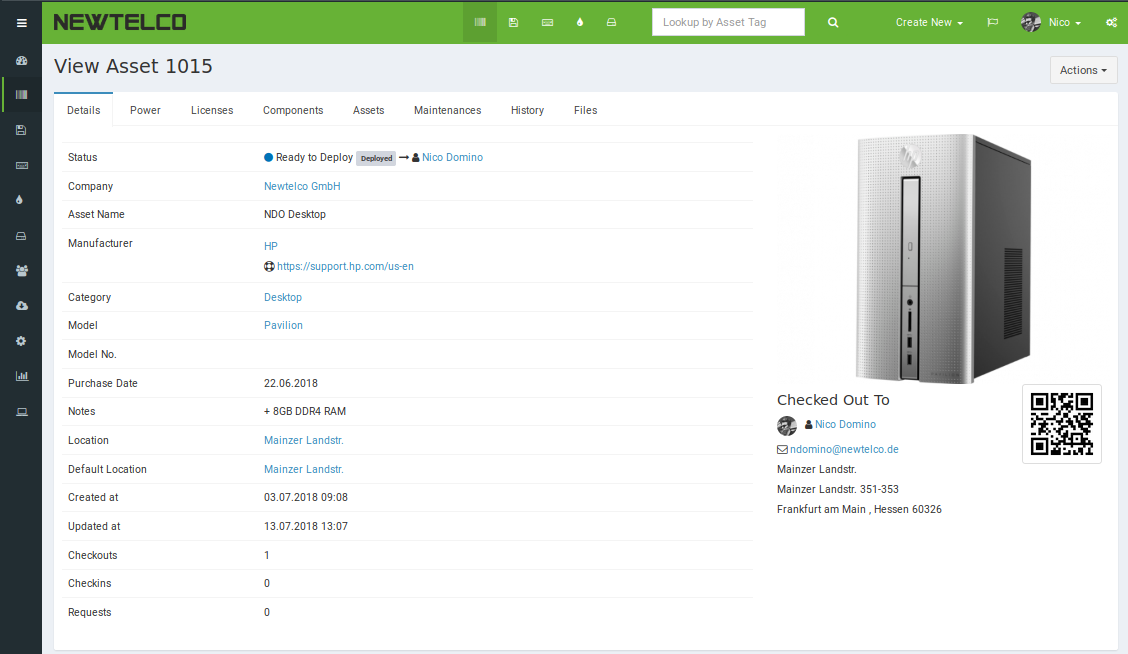Open the Dashboard sidebar icon

click(22, 60)
